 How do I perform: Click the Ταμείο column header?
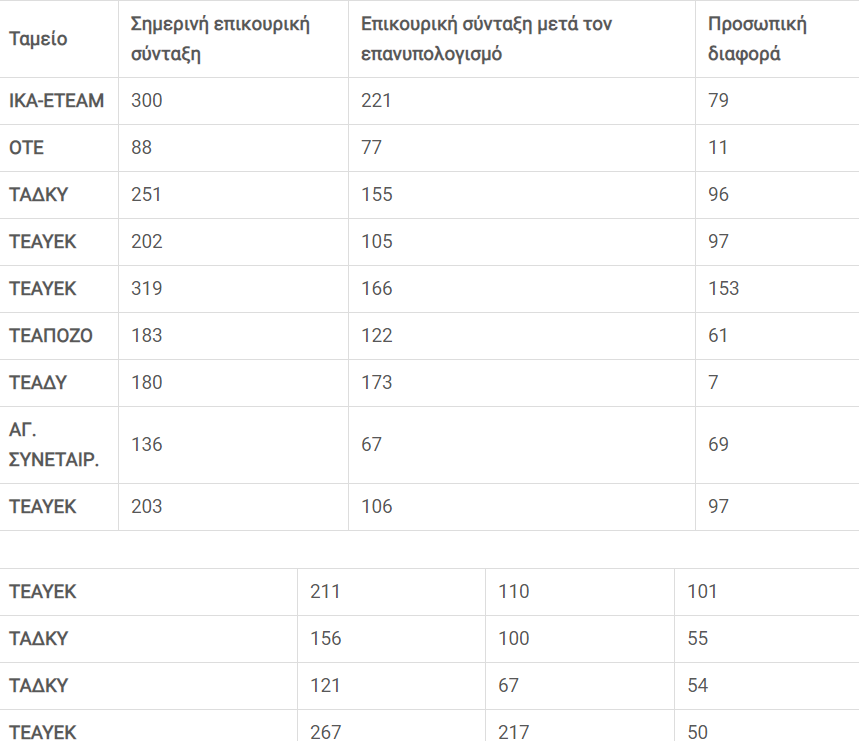pos(39,39)
